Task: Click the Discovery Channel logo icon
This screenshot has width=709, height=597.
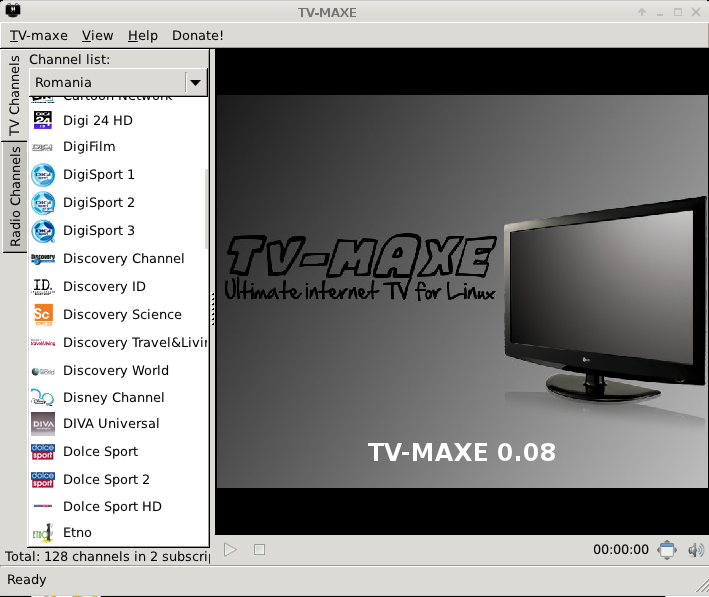Action: 43,259
